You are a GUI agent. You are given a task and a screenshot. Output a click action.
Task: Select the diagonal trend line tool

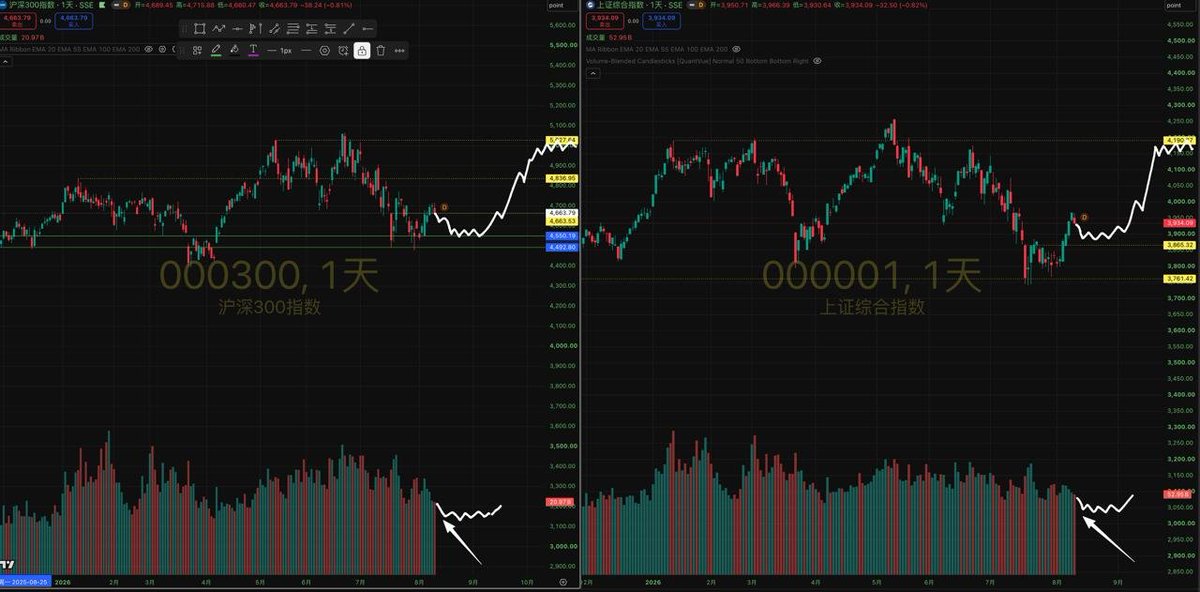click(x=350, y=28)
